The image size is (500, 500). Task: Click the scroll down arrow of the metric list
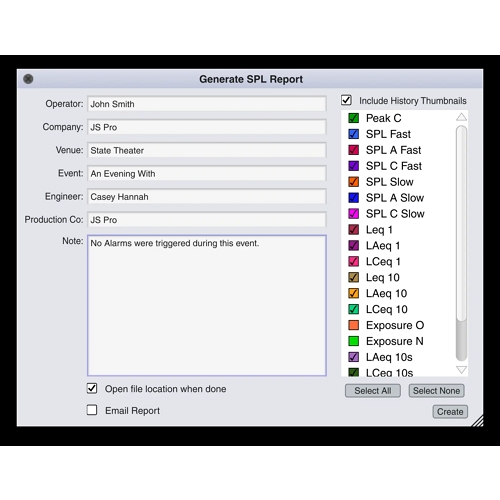(462, 370)
